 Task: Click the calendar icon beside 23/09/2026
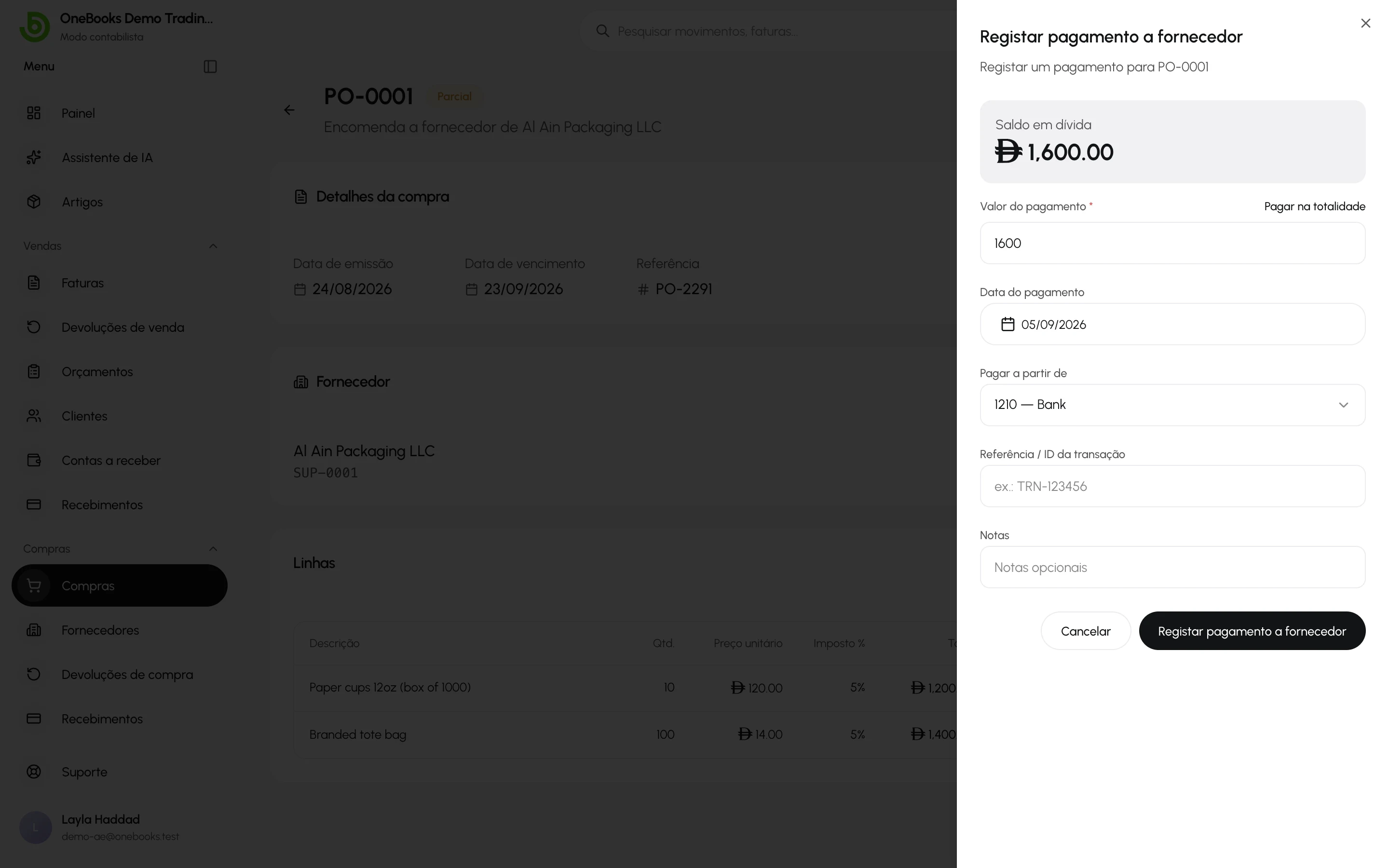click(x=471, y=289)
